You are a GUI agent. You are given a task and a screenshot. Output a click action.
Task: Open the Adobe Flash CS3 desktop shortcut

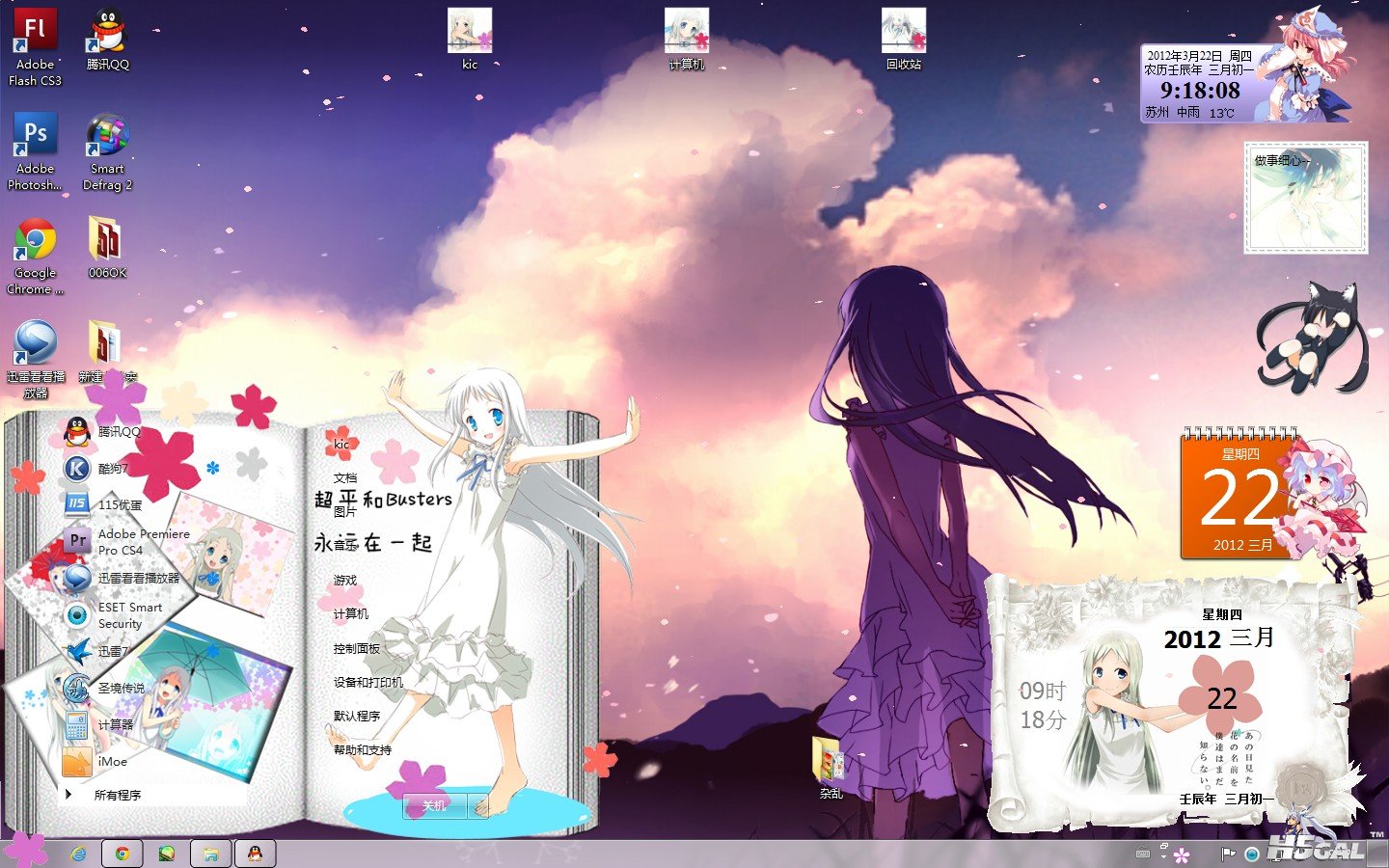[36, 46]
